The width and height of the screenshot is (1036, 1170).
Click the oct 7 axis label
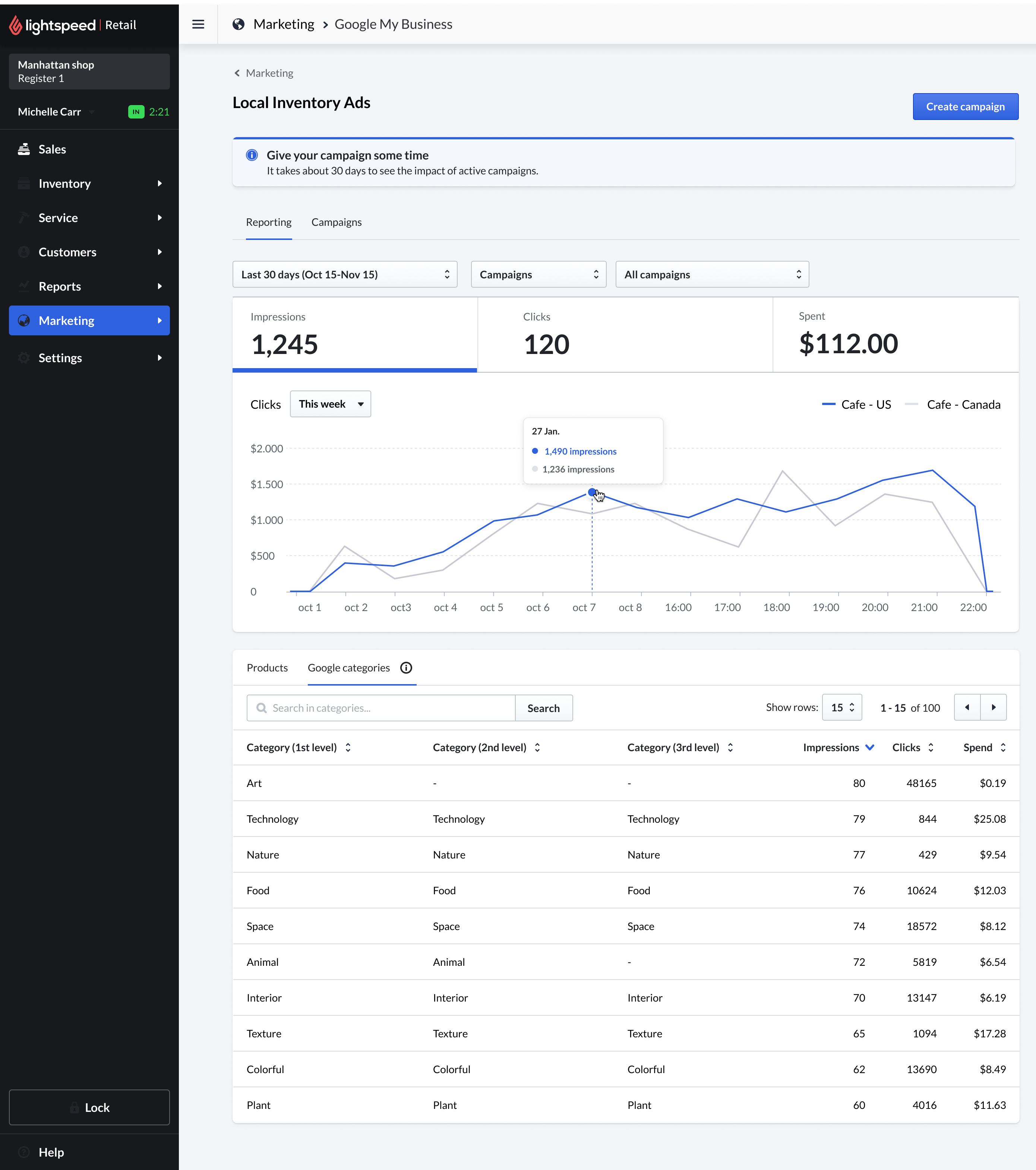[584, 607]
